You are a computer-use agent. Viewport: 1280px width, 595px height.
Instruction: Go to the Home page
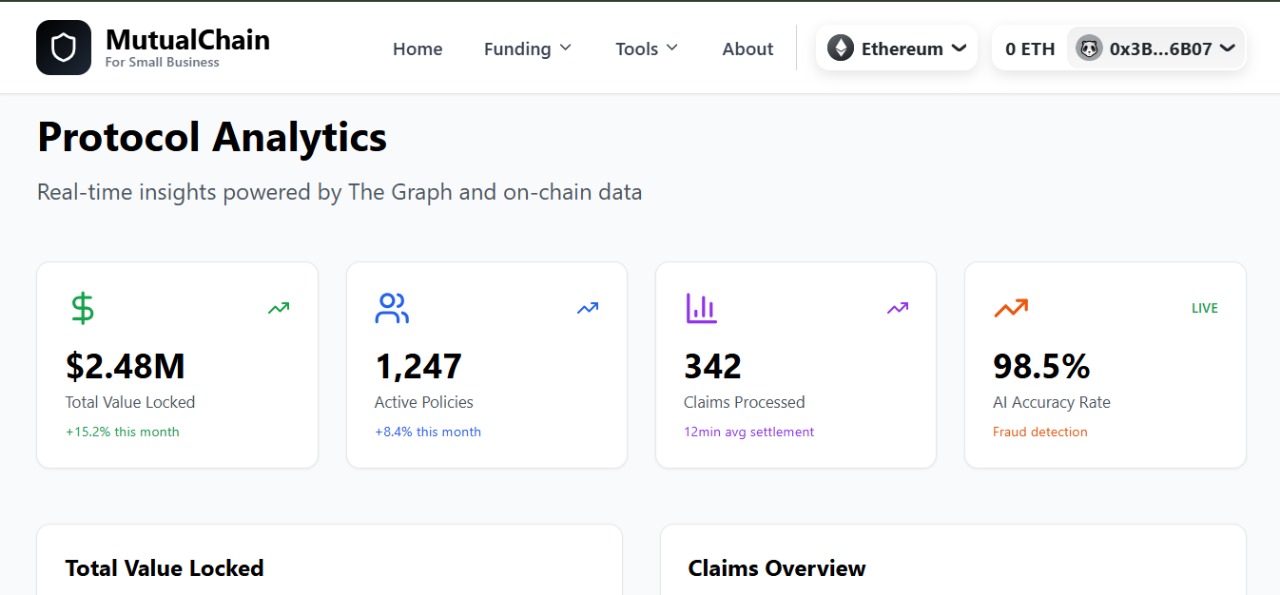[x=417, y=48]
